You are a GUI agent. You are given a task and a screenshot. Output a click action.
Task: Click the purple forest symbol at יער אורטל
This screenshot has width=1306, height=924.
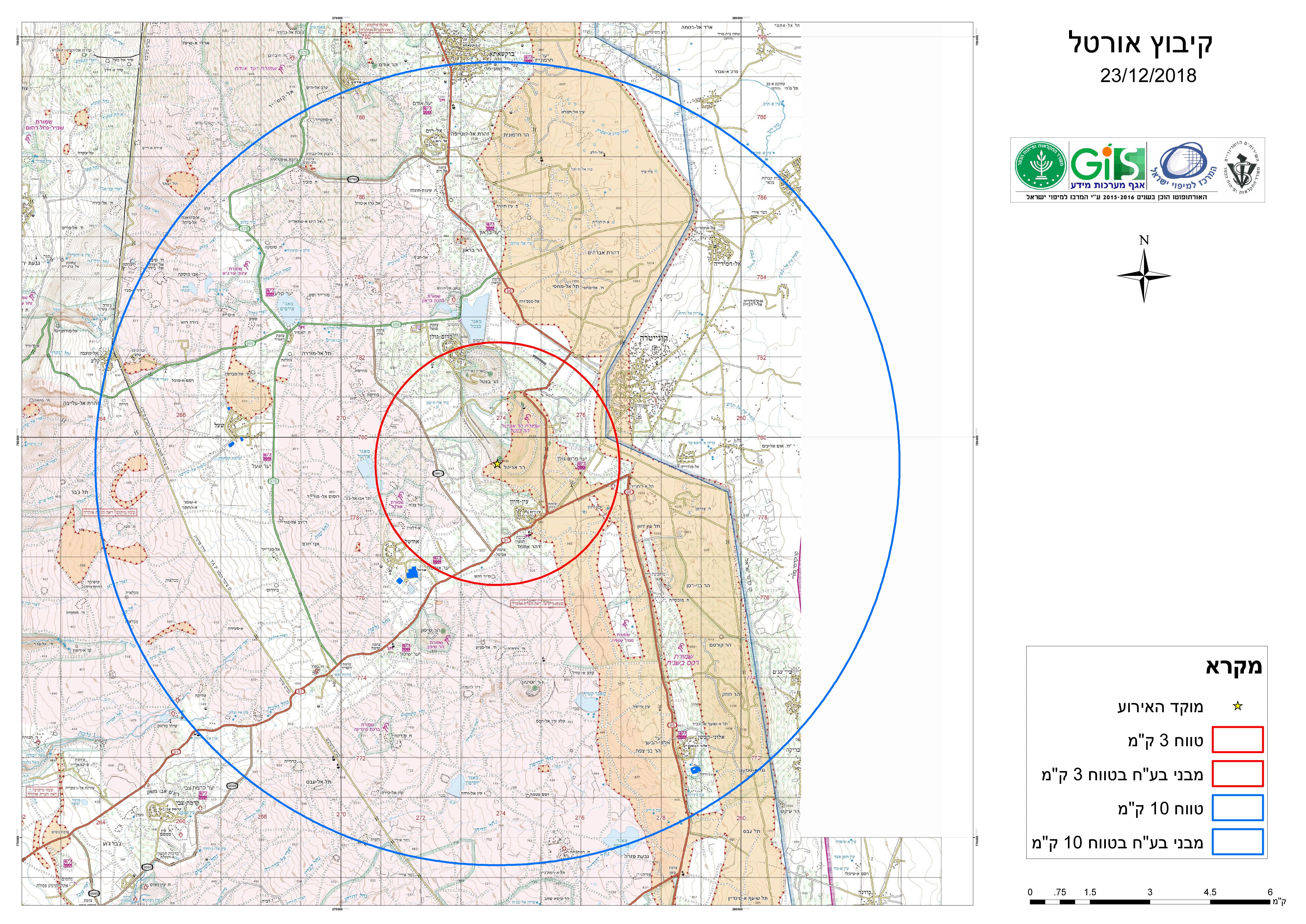[436, 560]
